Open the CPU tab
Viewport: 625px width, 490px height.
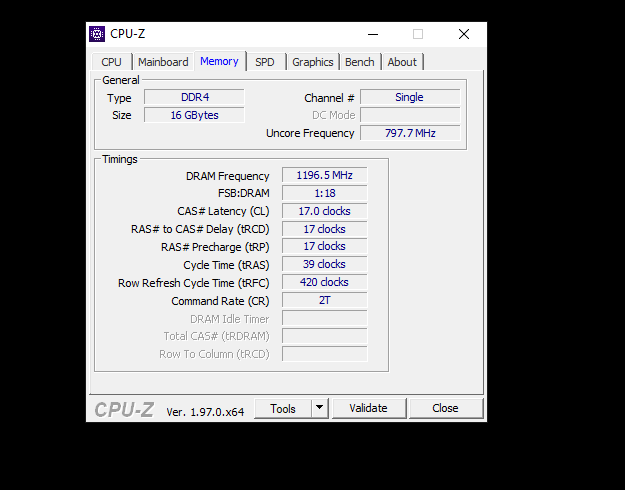[111, 62]
